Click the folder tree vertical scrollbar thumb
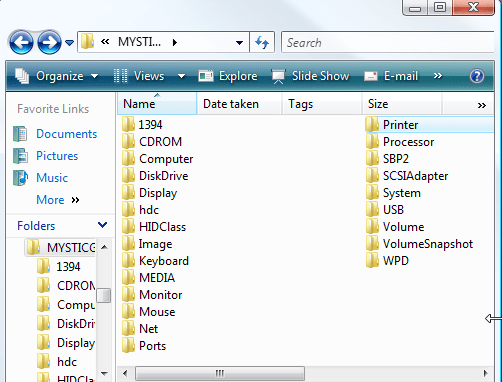Screen dimensions: 502x382 pos(104,295)
